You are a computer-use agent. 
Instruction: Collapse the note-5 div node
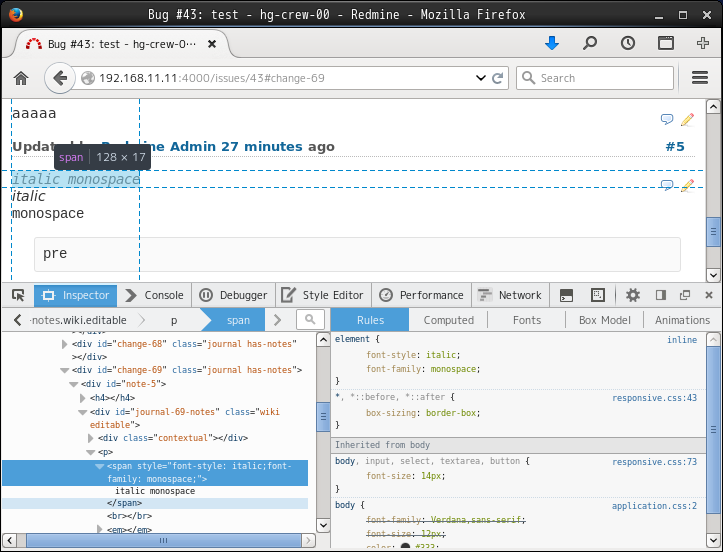[74, 384]
